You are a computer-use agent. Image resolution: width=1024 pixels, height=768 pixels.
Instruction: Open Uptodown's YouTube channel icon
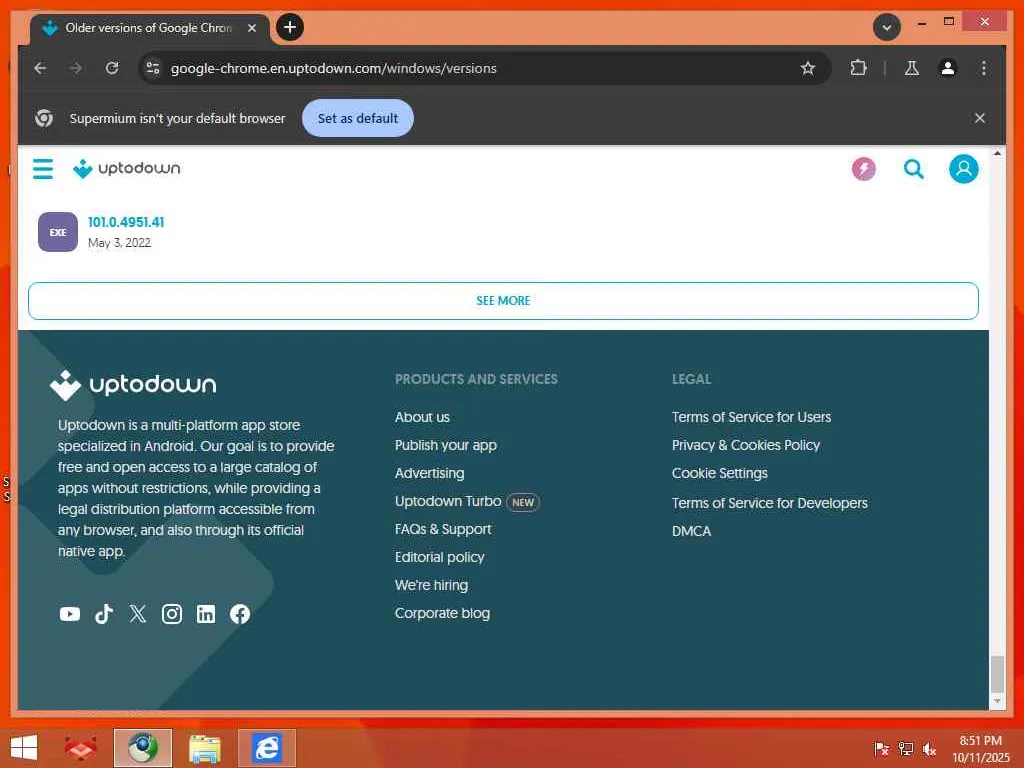[70, 614]
